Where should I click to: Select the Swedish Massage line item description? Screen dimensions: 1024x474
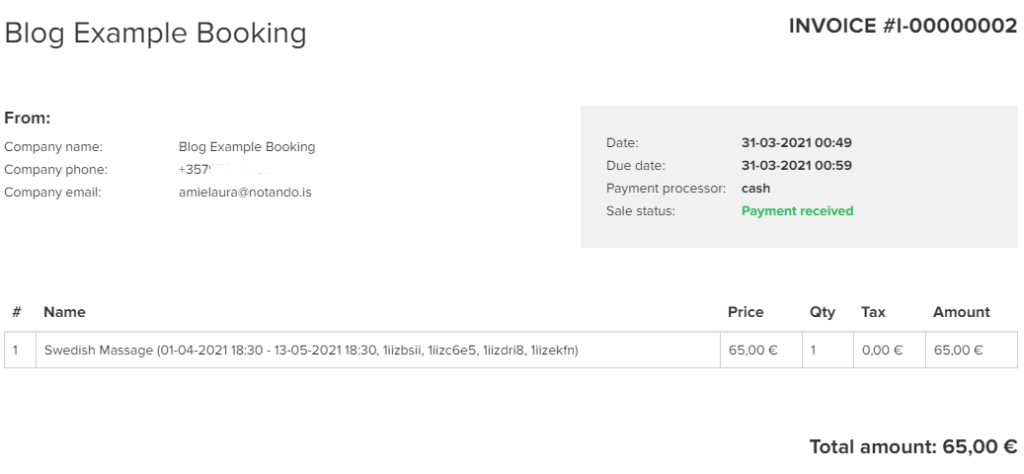pos(311,350)
